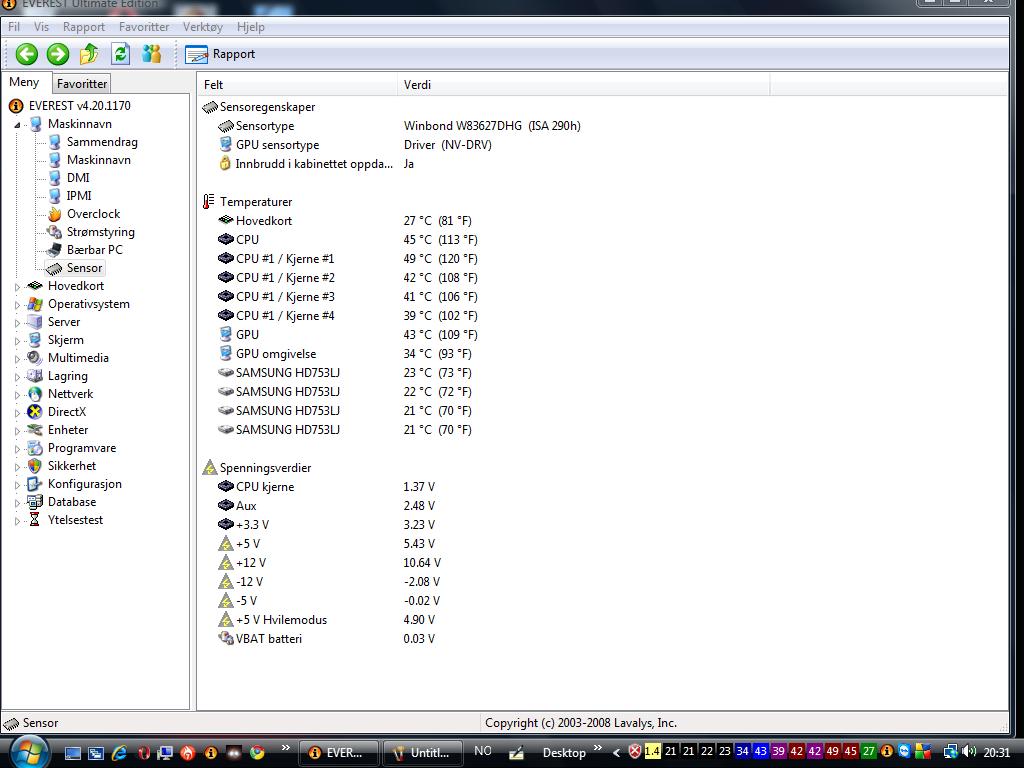
Task: Click the Sikkerhet shield icon
Action: [34, 466]
